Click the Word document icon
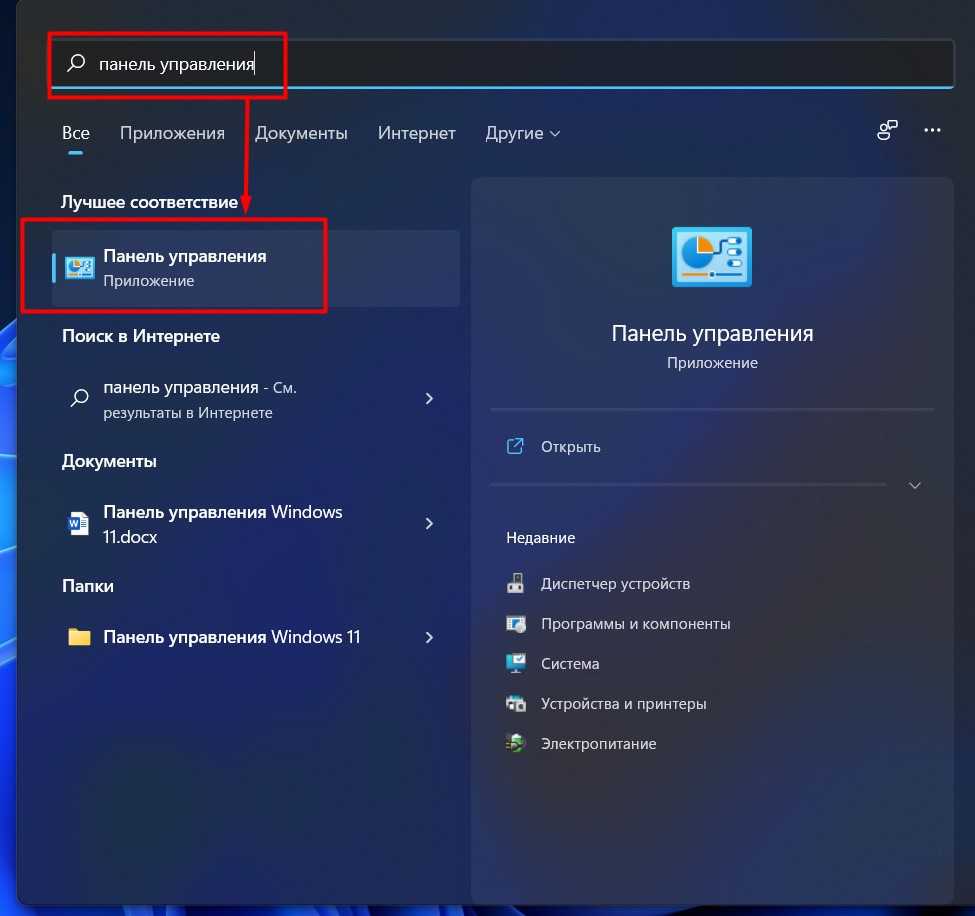 click(78, 523)
